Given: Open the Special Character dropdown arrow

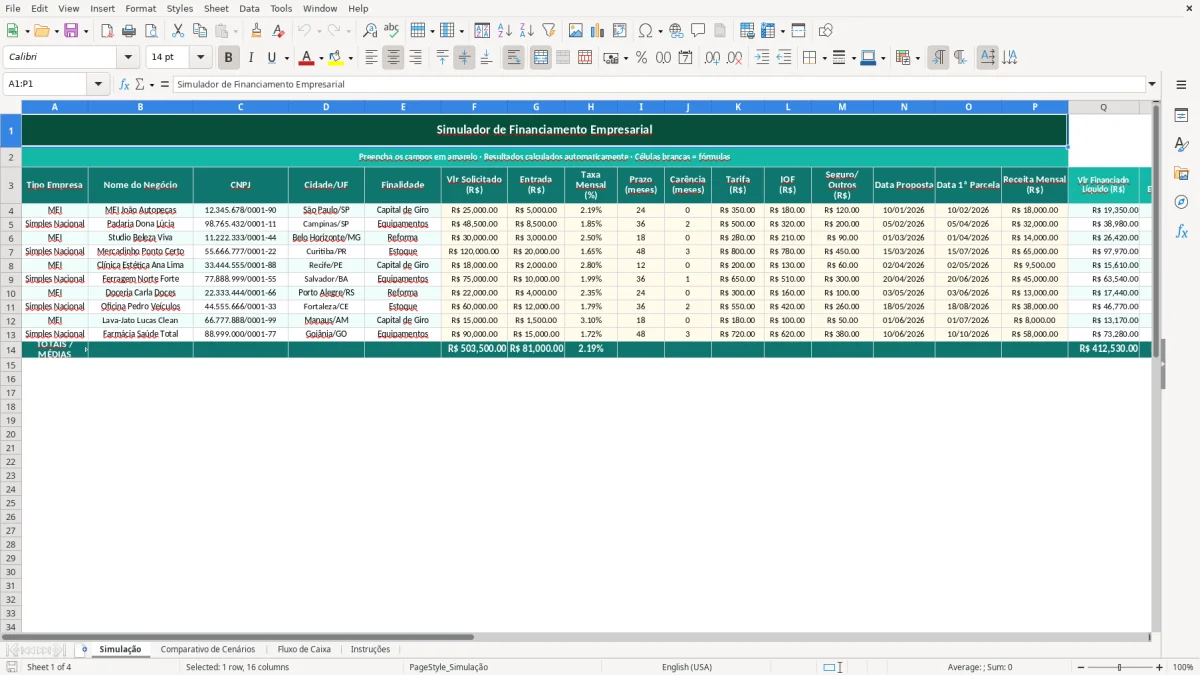Looking at the screenshot, I should click(661, 31).
